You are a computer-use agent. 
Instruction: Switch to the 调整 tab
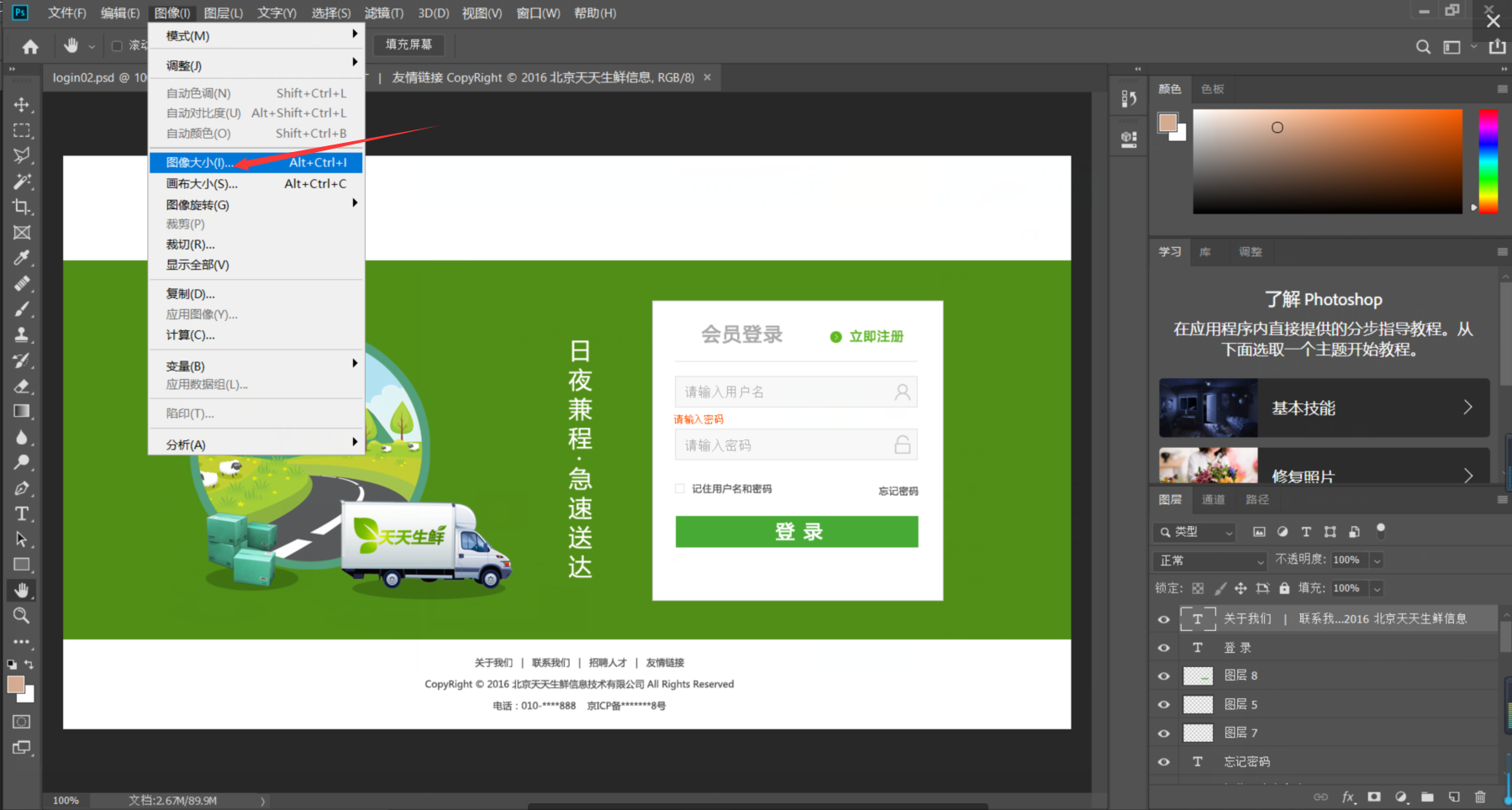pos(1250,252)
